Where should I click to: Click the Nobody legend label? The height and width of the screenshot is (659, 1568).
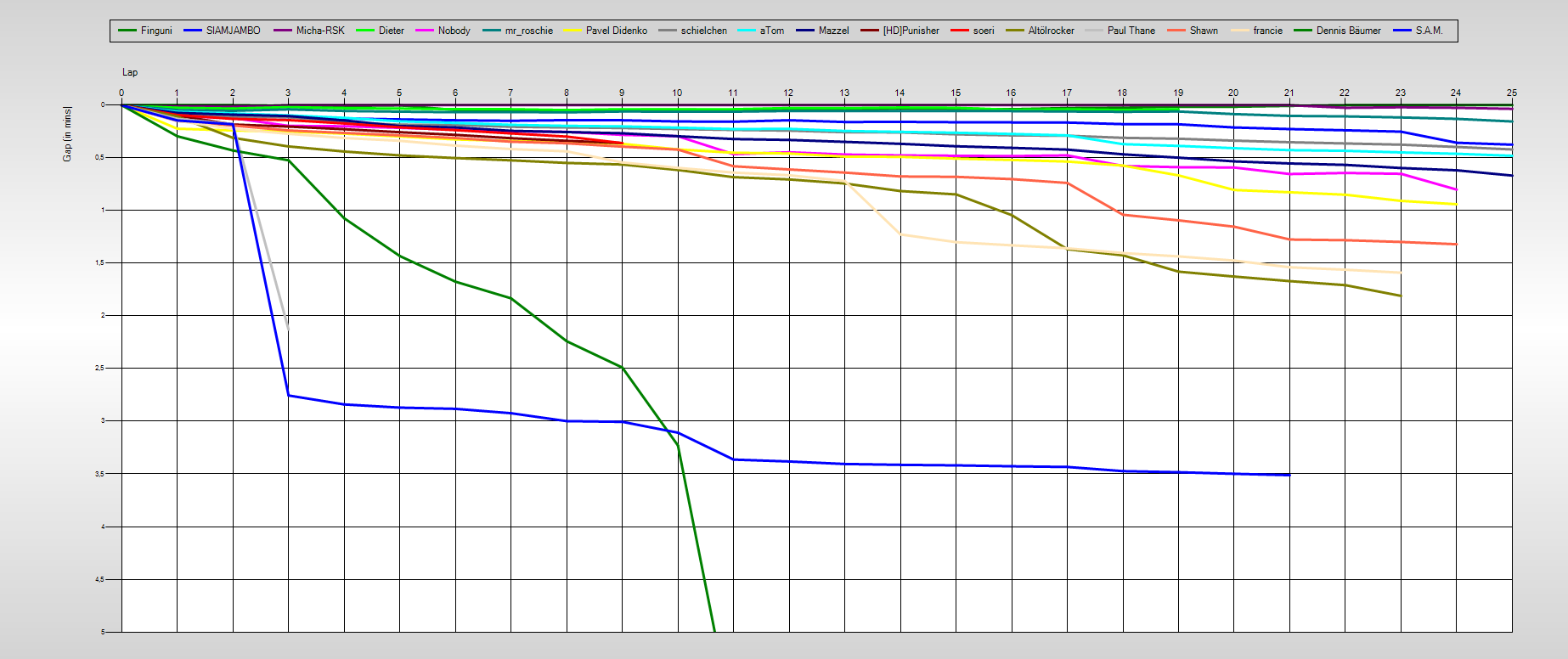tap(454, 31)
